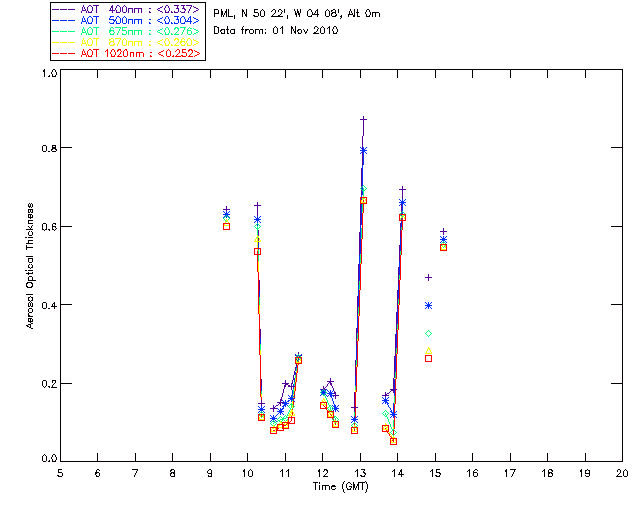Viewport: 640px width, 512px height.
Task: Click the x-axis tick label 14
Action: 398,473
